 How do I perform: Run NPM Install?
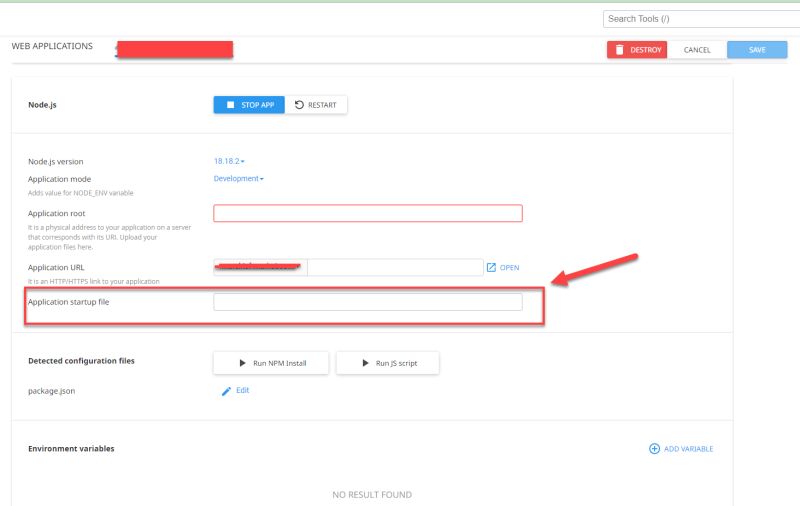271,363
